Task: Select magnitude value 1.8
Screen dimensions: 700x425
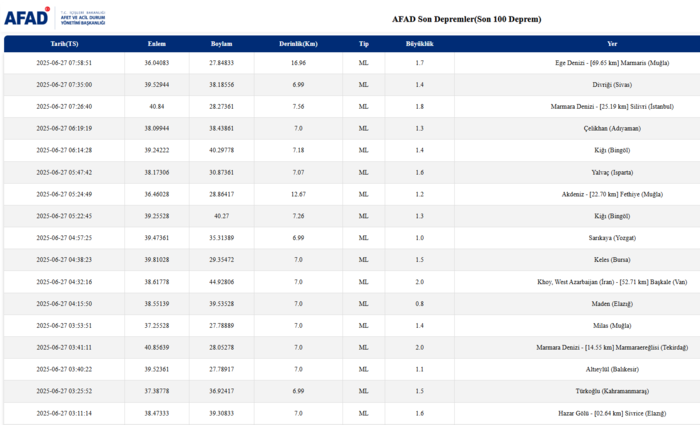Action: [x=420, y=107]
